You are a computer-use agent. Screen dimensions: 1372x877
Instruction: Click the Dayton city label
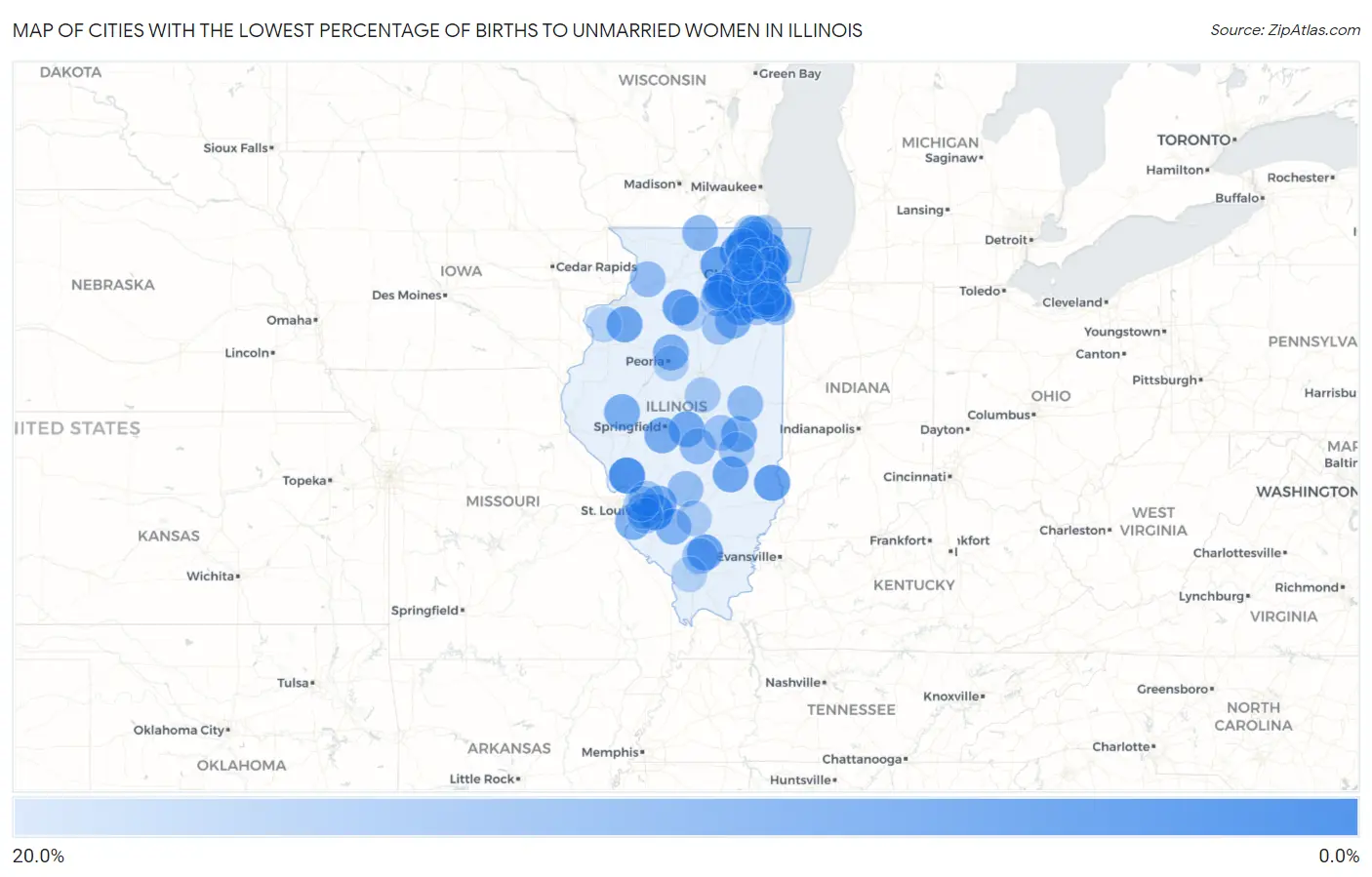[x=944, y=429]
